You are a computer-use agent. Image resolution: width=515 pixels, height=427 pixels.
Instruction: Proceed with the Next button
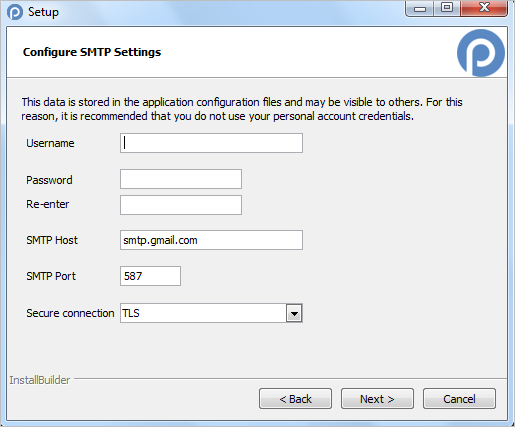point(377,399)
